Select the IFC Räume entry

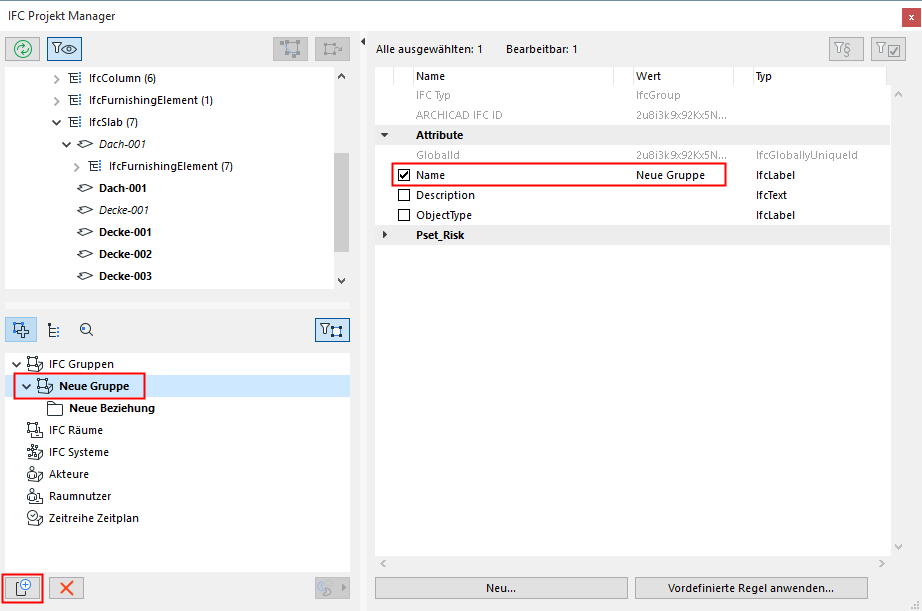76,430
